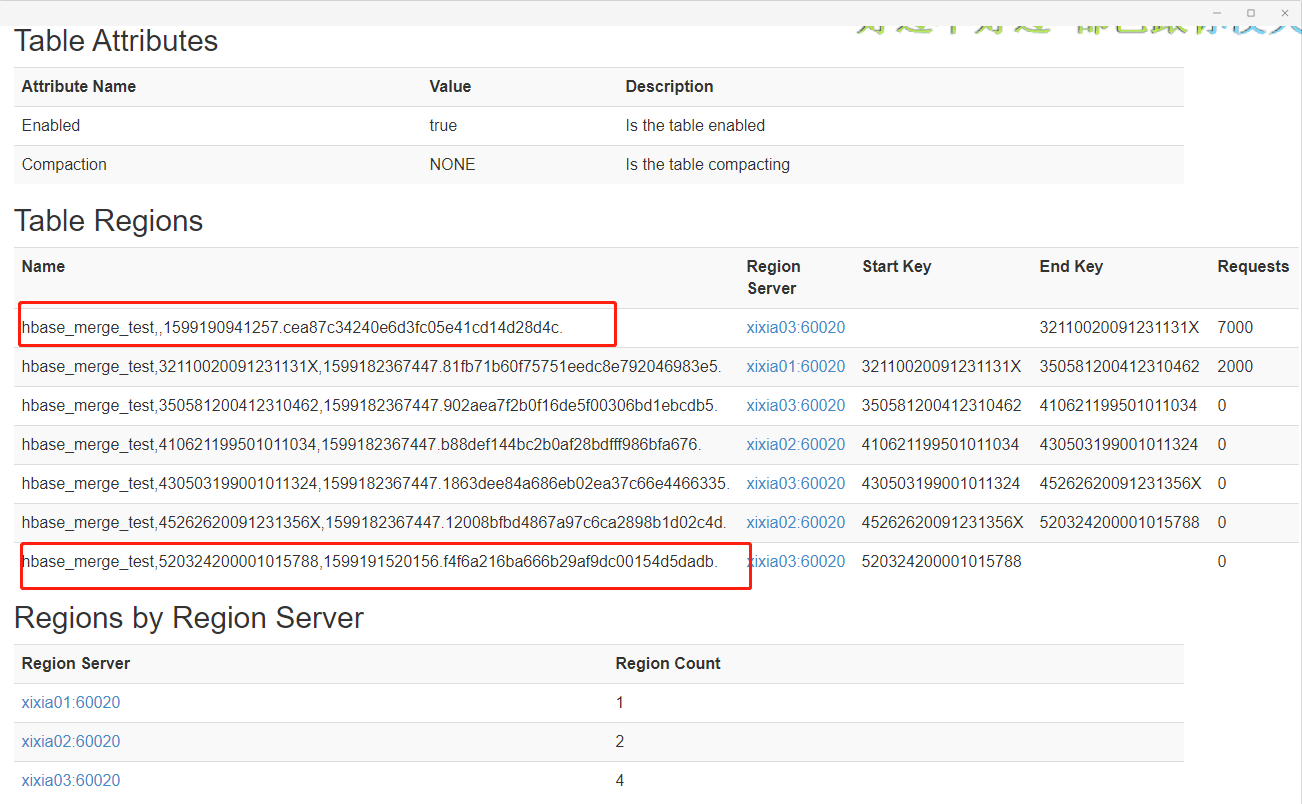Click the Requests column header
This screenshot has width=1302, height=804.
(x=1252, y=266)
